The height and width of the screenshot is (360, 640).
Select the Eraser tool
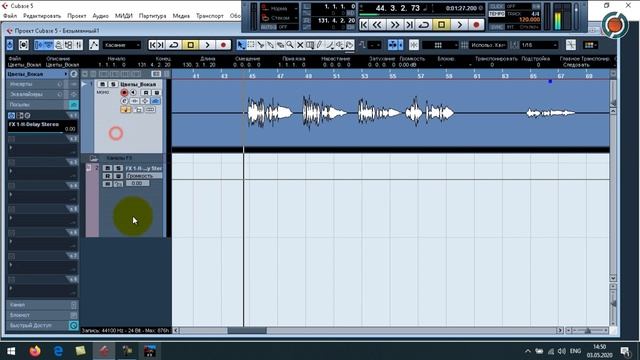(280, 45)
